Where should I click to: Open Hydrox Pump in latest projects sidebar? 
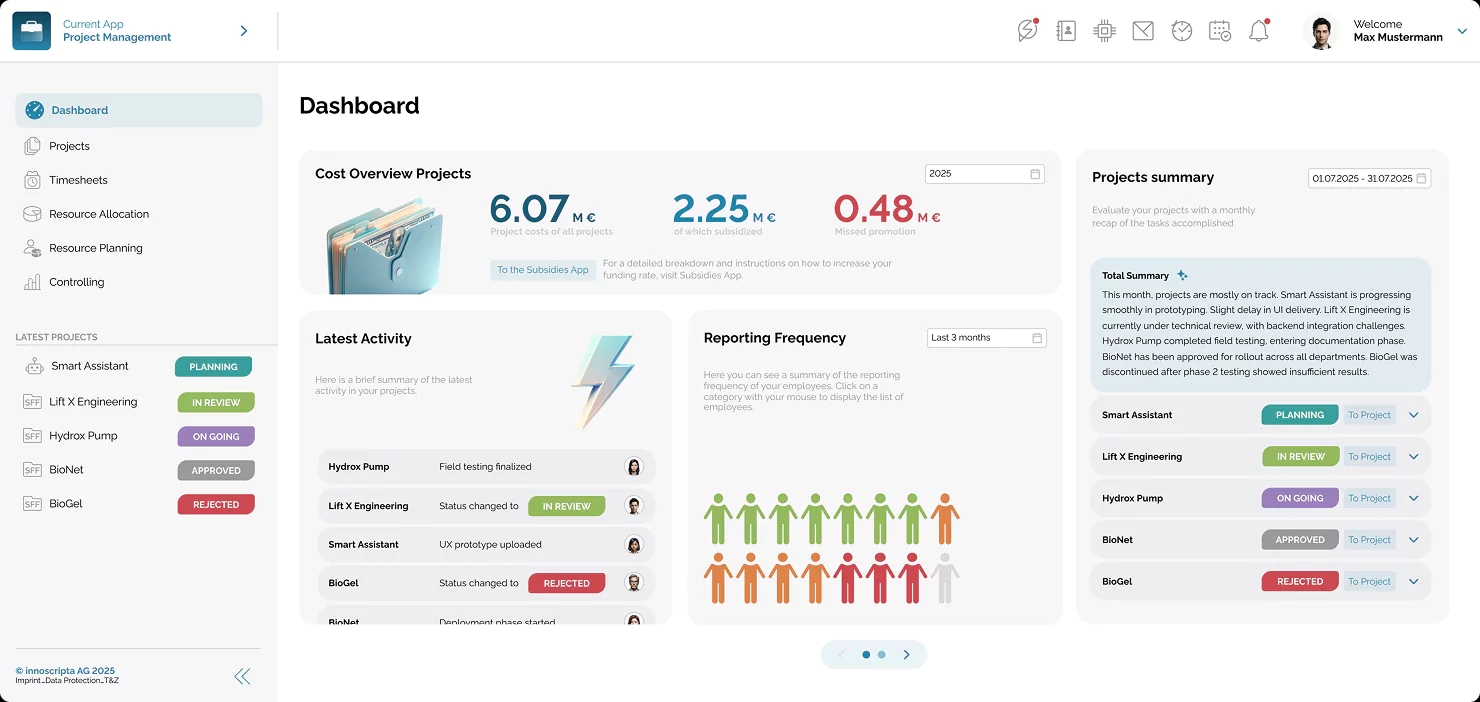pos(83,436)
